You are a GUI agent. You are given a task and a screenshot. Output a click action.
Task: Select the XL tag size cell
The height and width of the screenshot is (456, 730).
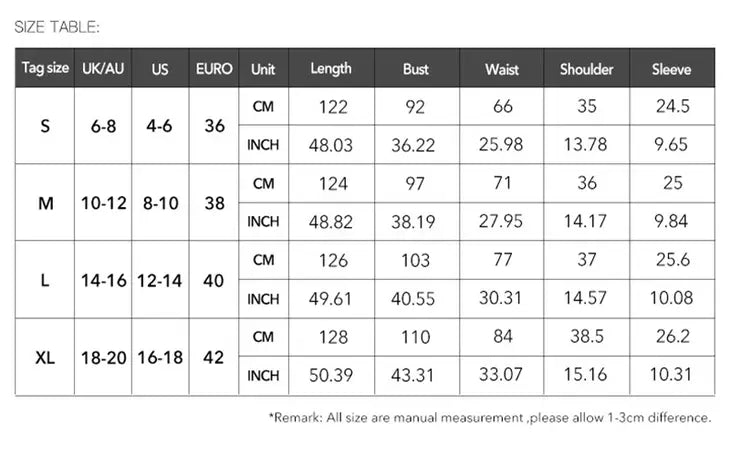44,357
